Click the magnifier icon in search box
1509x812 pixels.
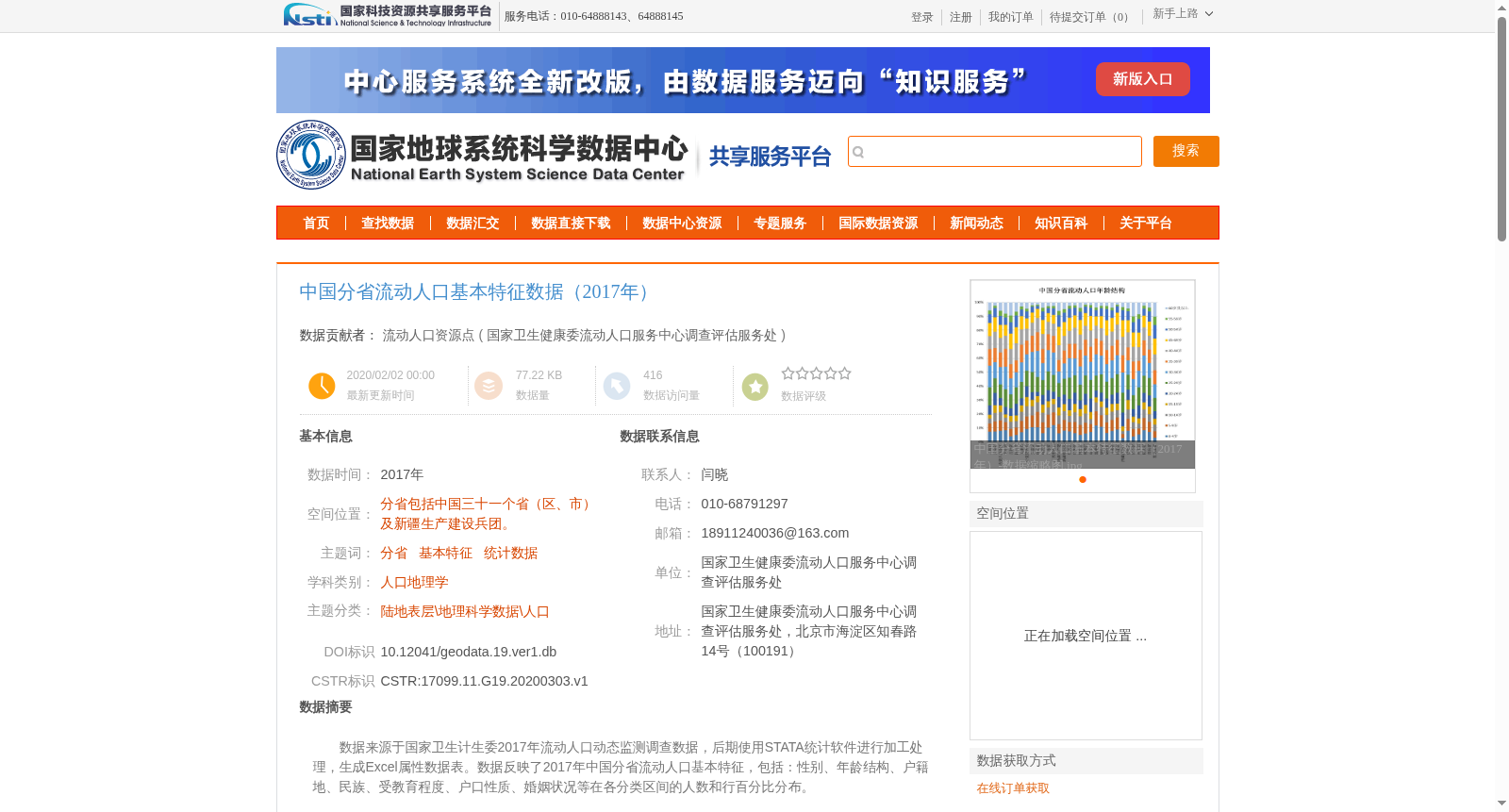click(858, 152)
